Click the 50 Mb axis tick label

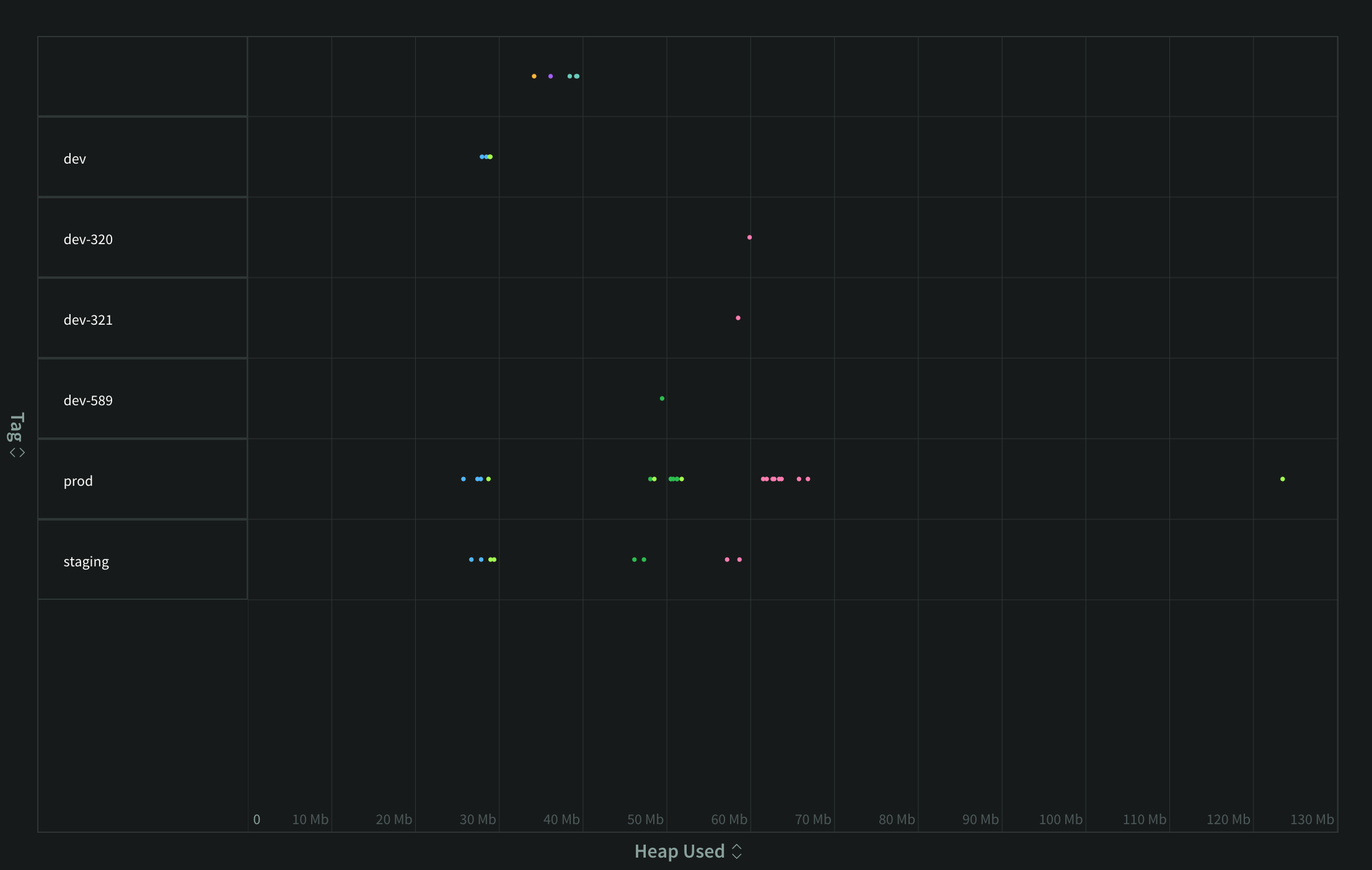point(645,819)
